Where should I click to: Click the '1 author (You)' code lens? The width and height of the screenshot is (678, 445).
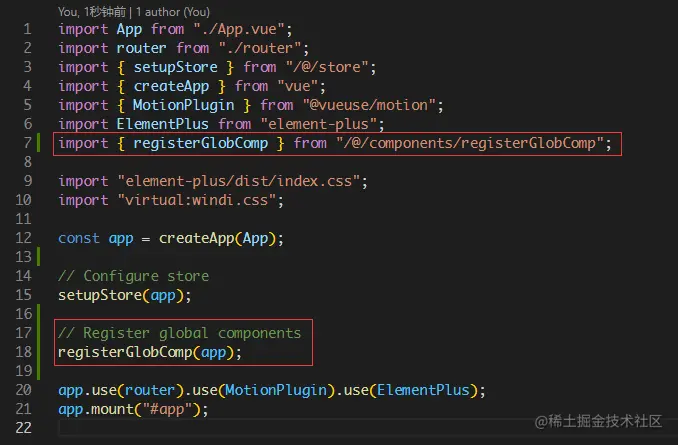point(173,12)
